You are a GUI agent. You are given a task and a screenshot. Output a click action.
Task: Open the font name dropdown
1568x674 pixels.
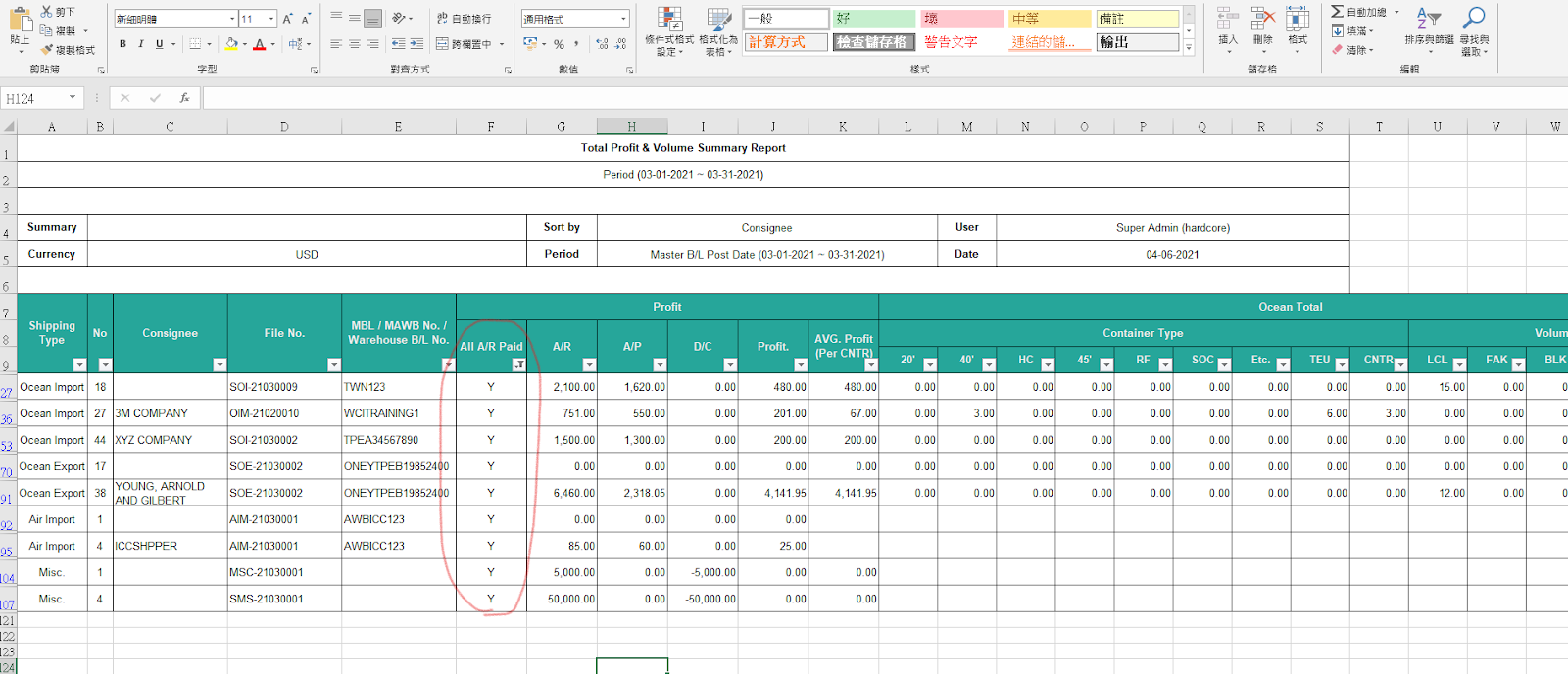[x=232, y=19]
